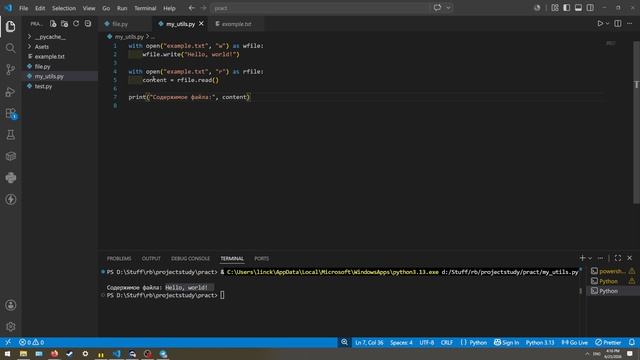Screen dimensions: 640x360
Task: Click the title bar search box
Action: 320,8
